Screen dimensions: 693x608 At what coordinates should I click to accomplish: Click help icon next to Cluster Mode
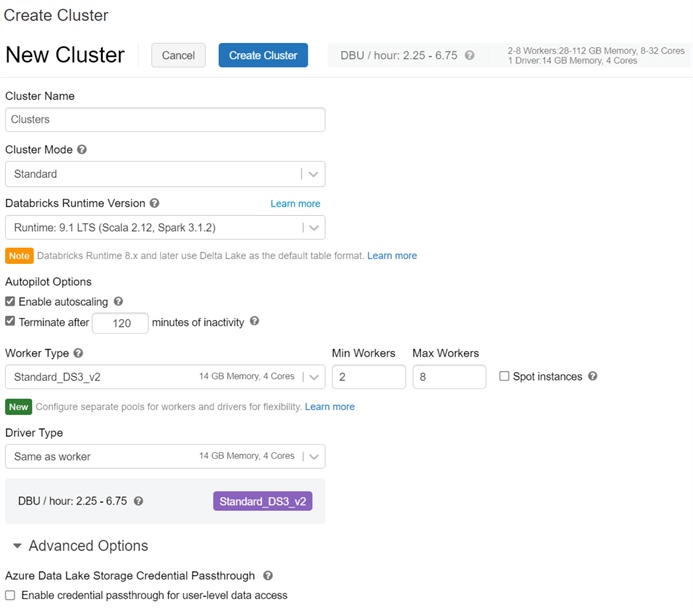(x=82, y=150)
